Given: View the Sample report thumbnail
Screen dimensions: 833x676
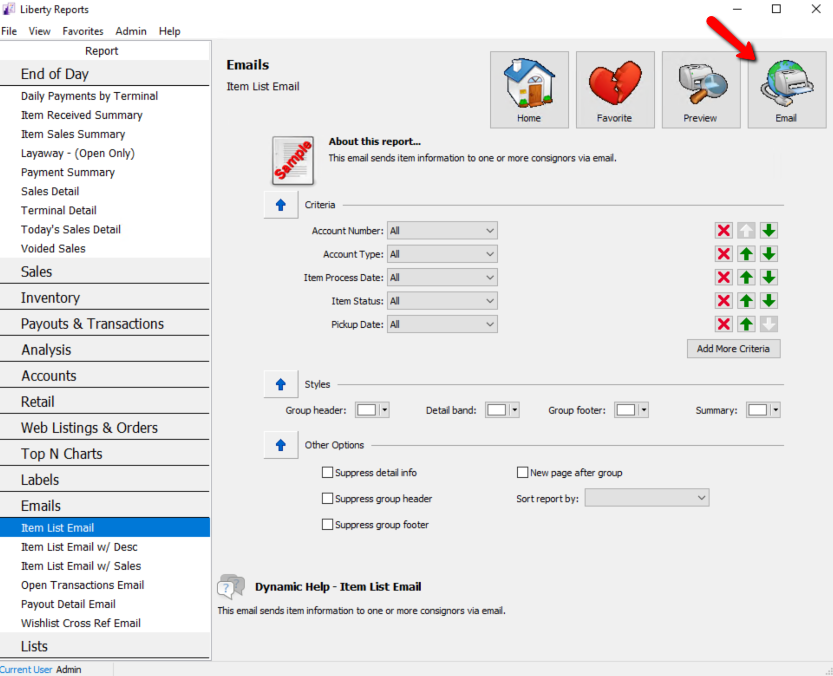Looking at the screenshot, I should pos(293,160).
